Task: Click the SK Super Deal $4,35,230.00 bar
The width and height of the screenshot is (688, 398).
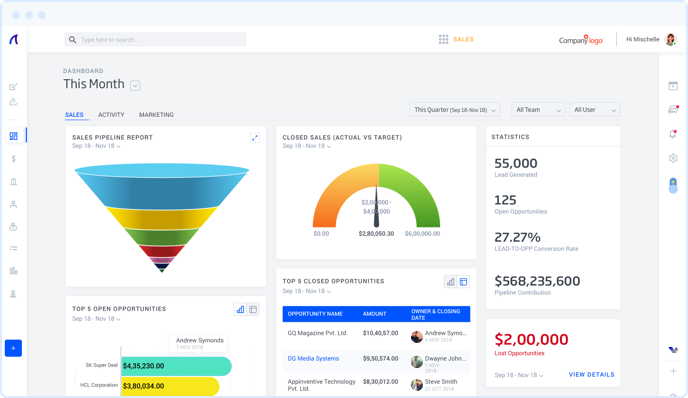Action: point(176,366)
